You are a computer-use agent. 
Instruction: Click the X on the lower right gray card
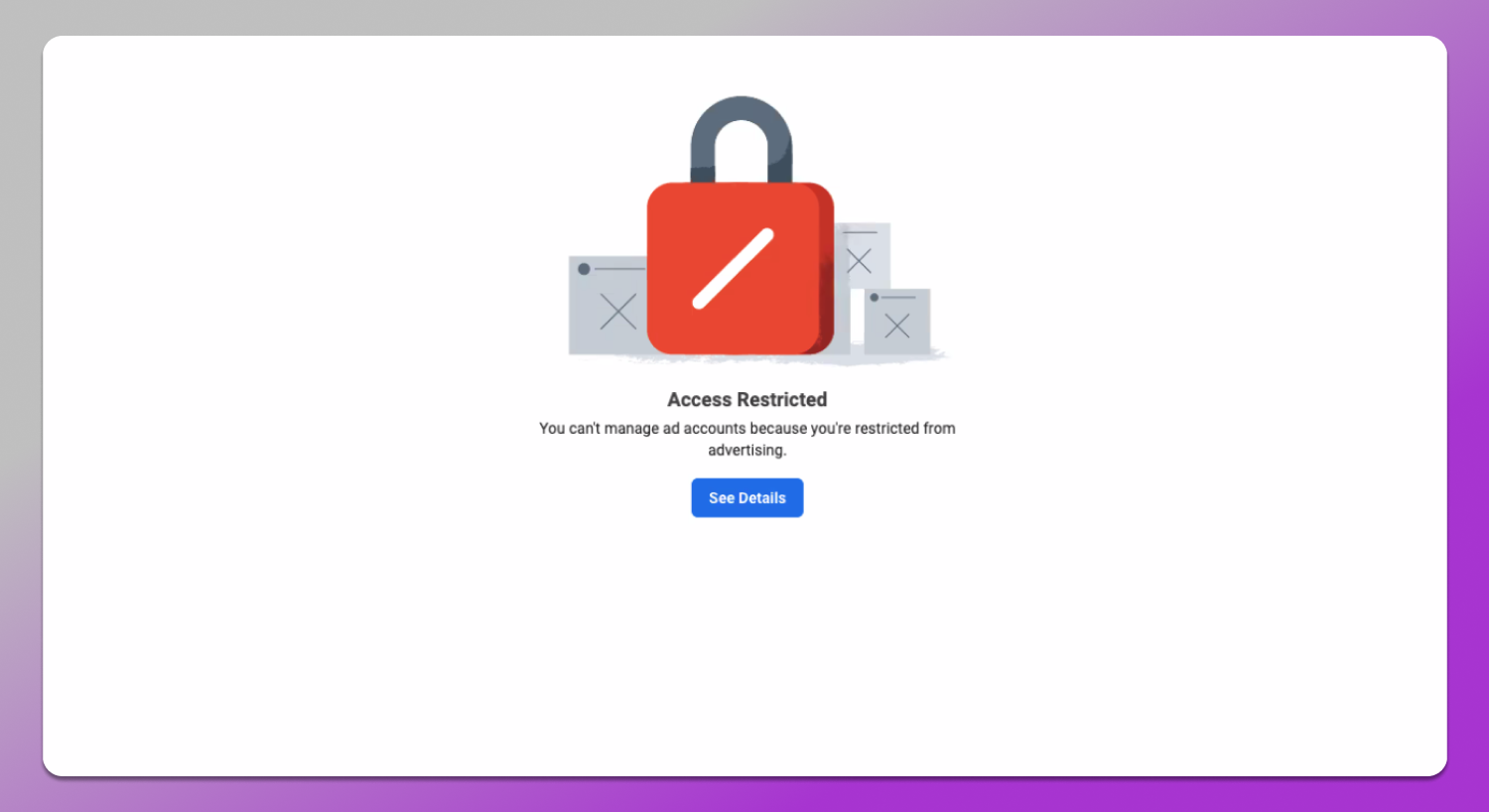[x=897, y=326]
